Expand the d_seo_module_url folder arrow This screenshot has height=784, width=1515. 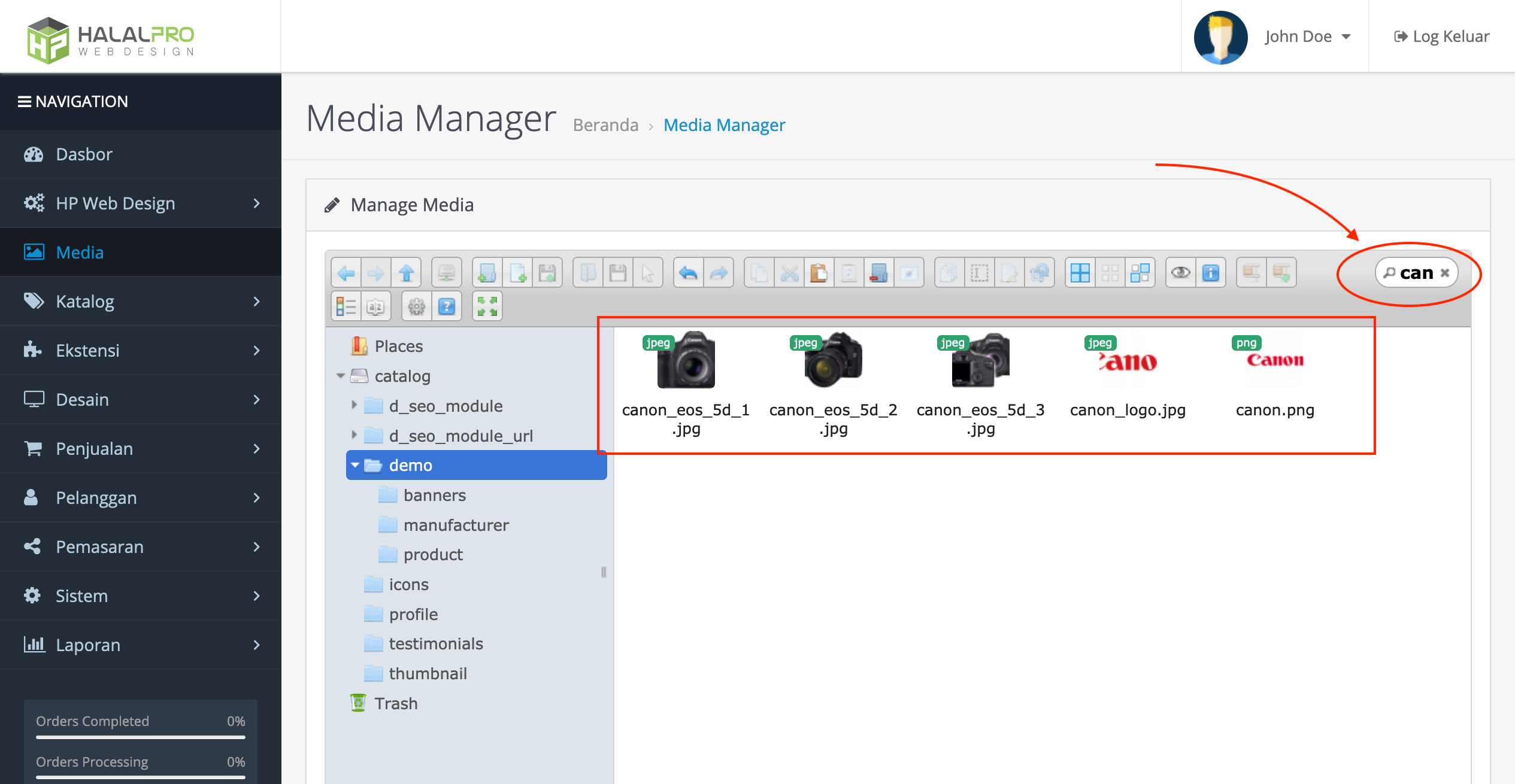click(354, 434)
